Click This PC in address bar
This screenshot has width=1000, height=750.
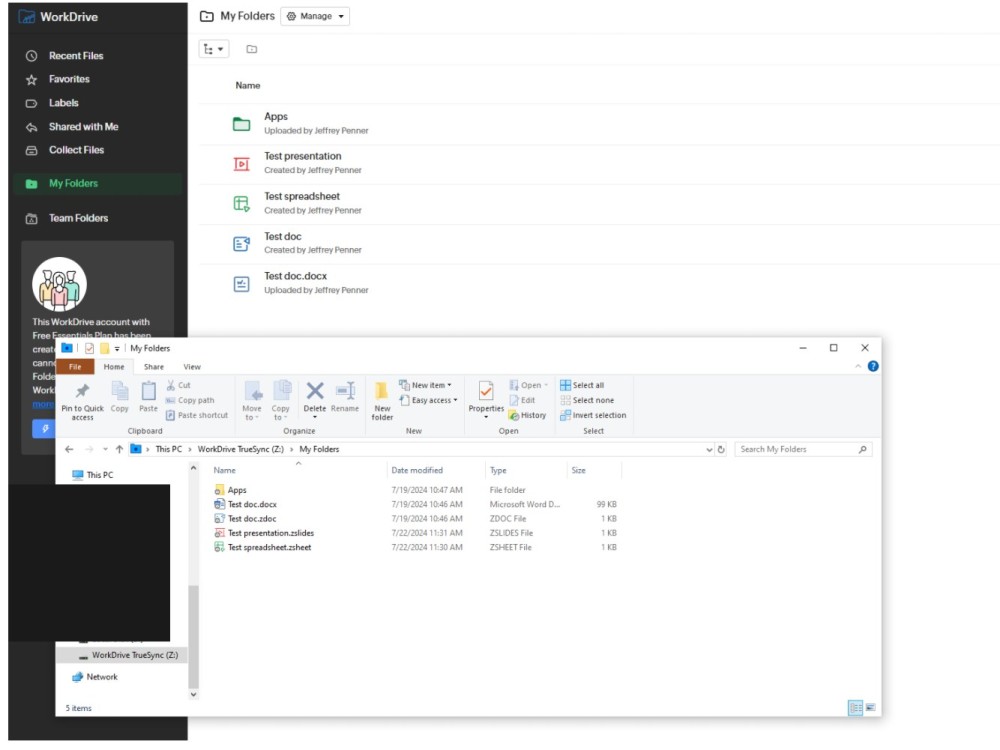(168, 450)
